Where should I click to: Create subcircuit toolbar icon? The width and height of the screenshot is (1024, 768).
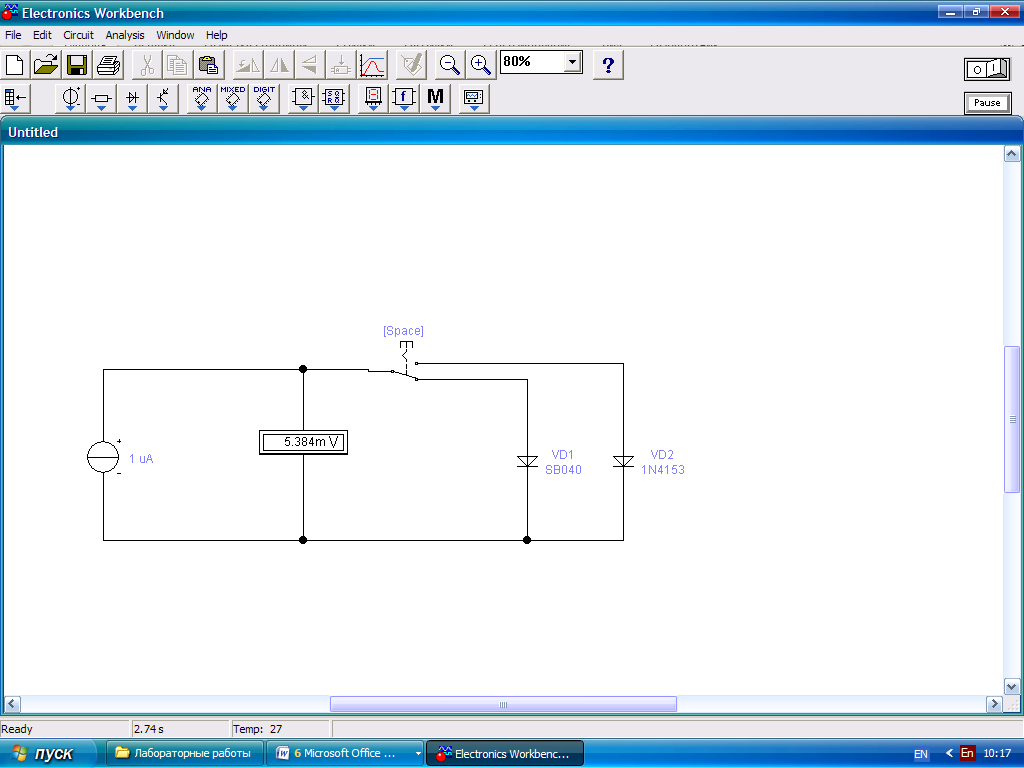pos(340,65)
